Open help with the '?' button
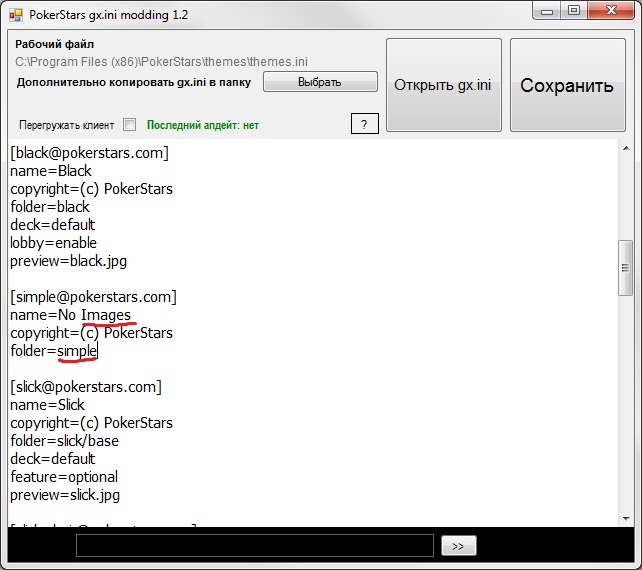The image size is (642, 570). [x=365, y=124]
